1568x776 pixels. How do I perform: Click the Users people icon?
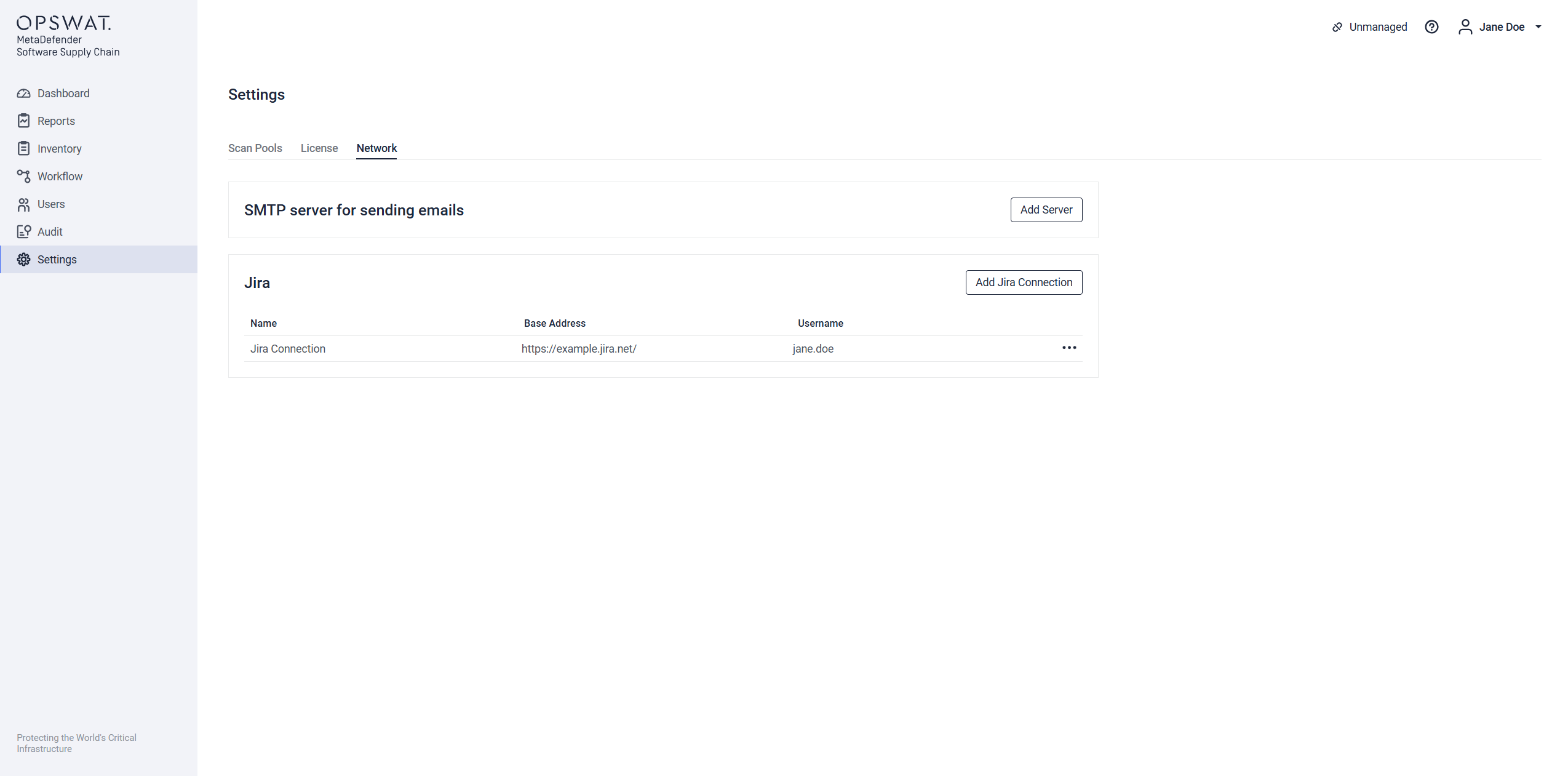click(23, 204)
